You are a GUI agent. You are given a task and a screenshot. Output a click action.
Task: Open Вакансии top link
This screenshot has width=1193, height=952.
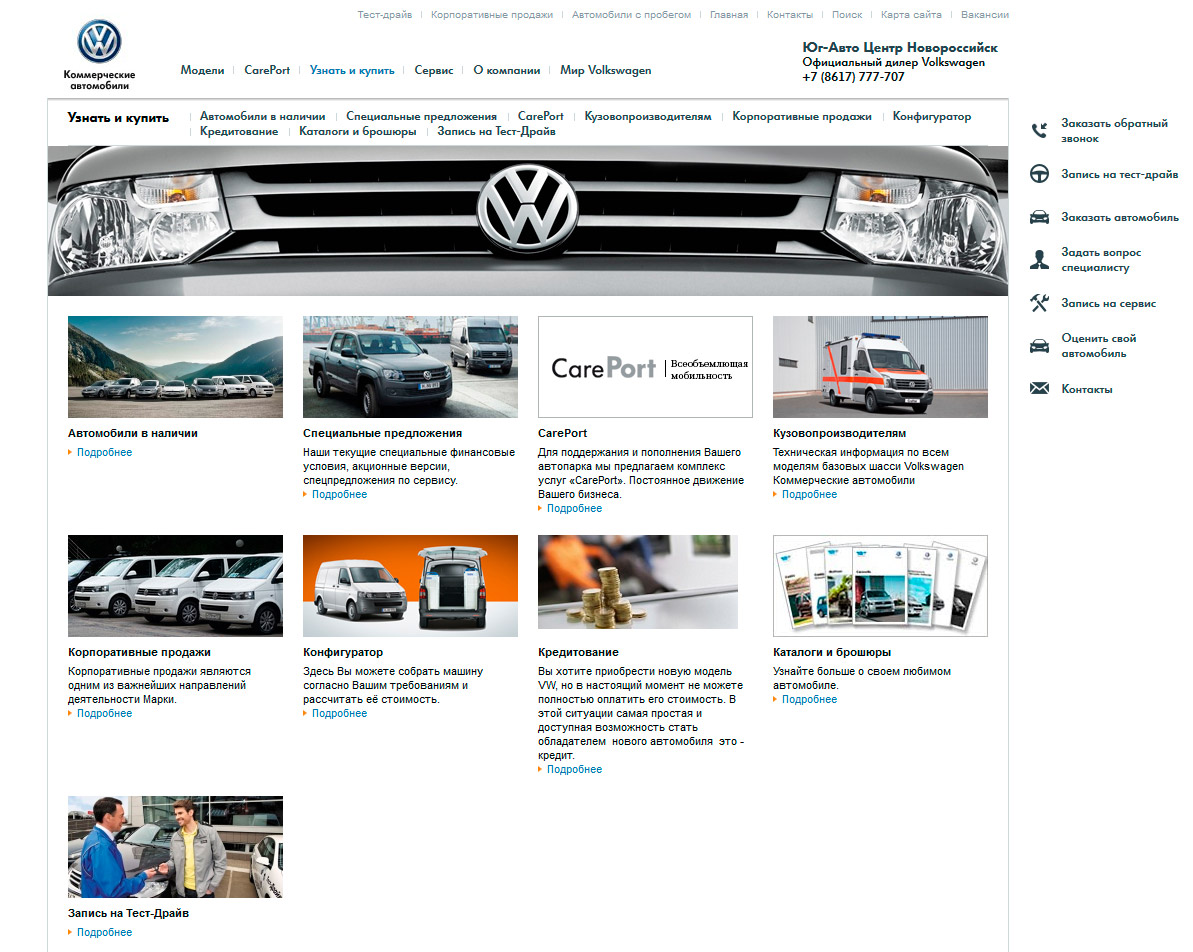[985, 14]
